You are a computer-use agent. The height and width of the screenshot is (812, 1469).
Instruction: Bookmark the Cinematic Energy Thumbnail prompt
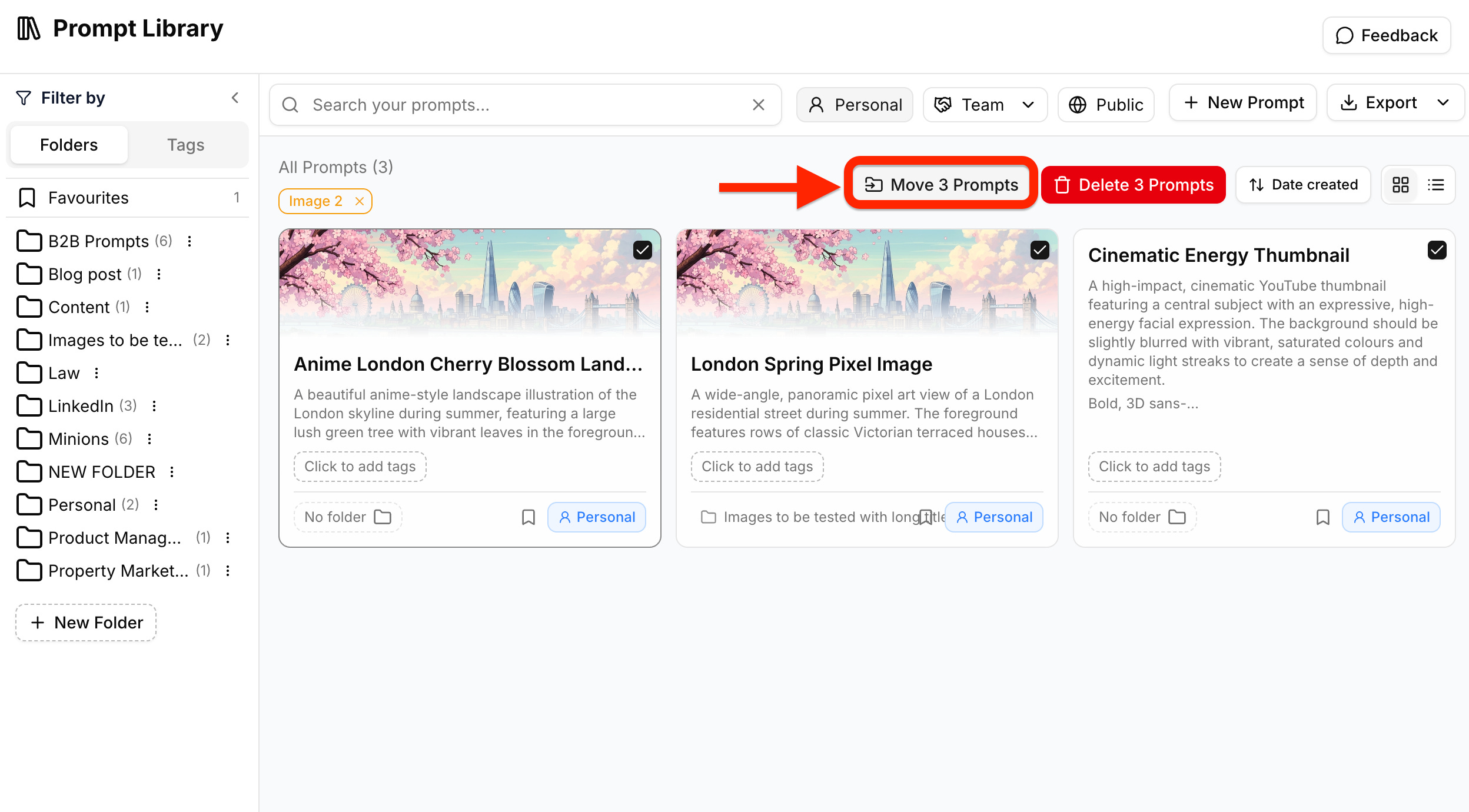1323,517
